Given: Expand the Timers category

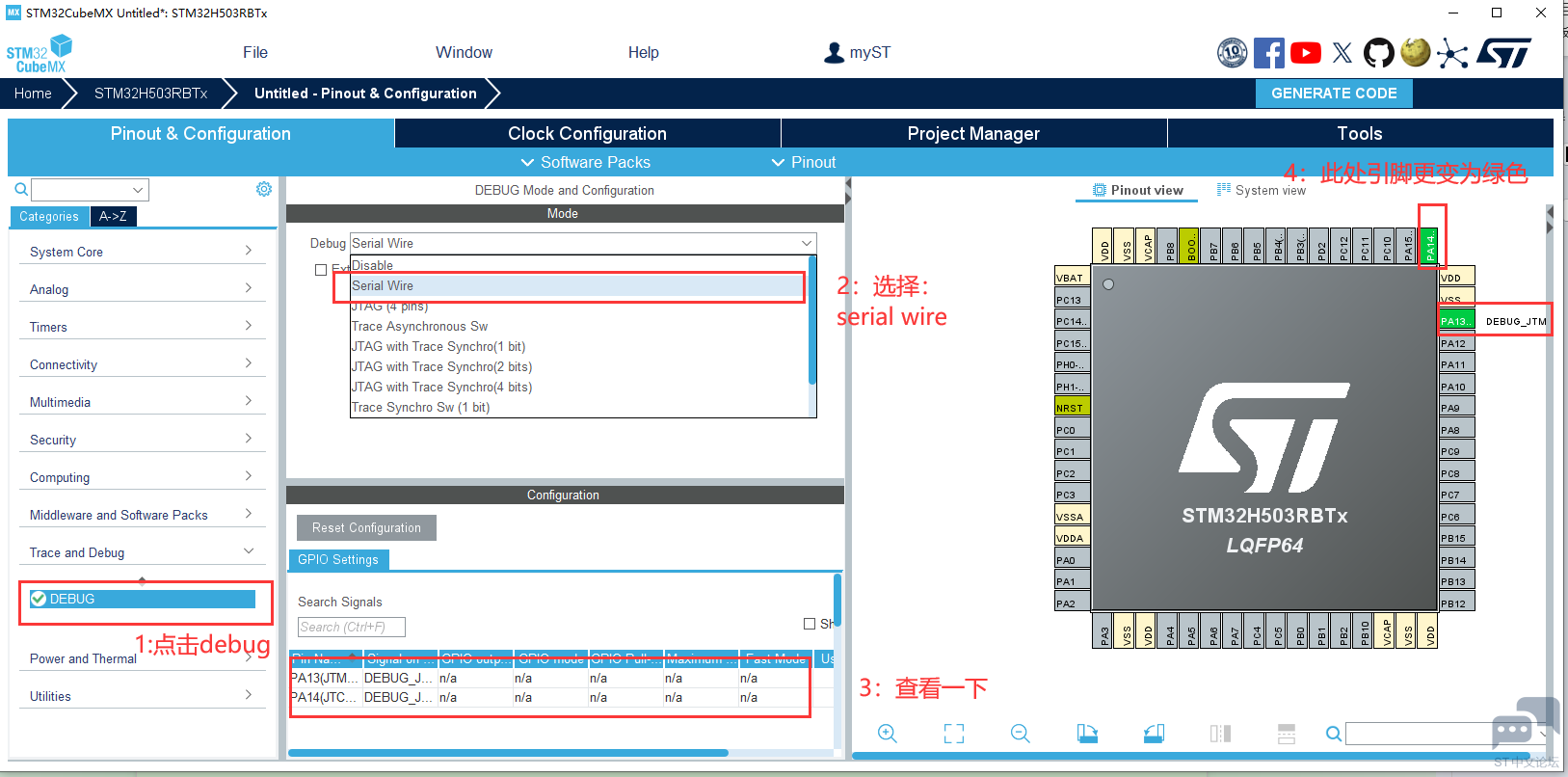Looking at the screenshot, I should point(142,327).
